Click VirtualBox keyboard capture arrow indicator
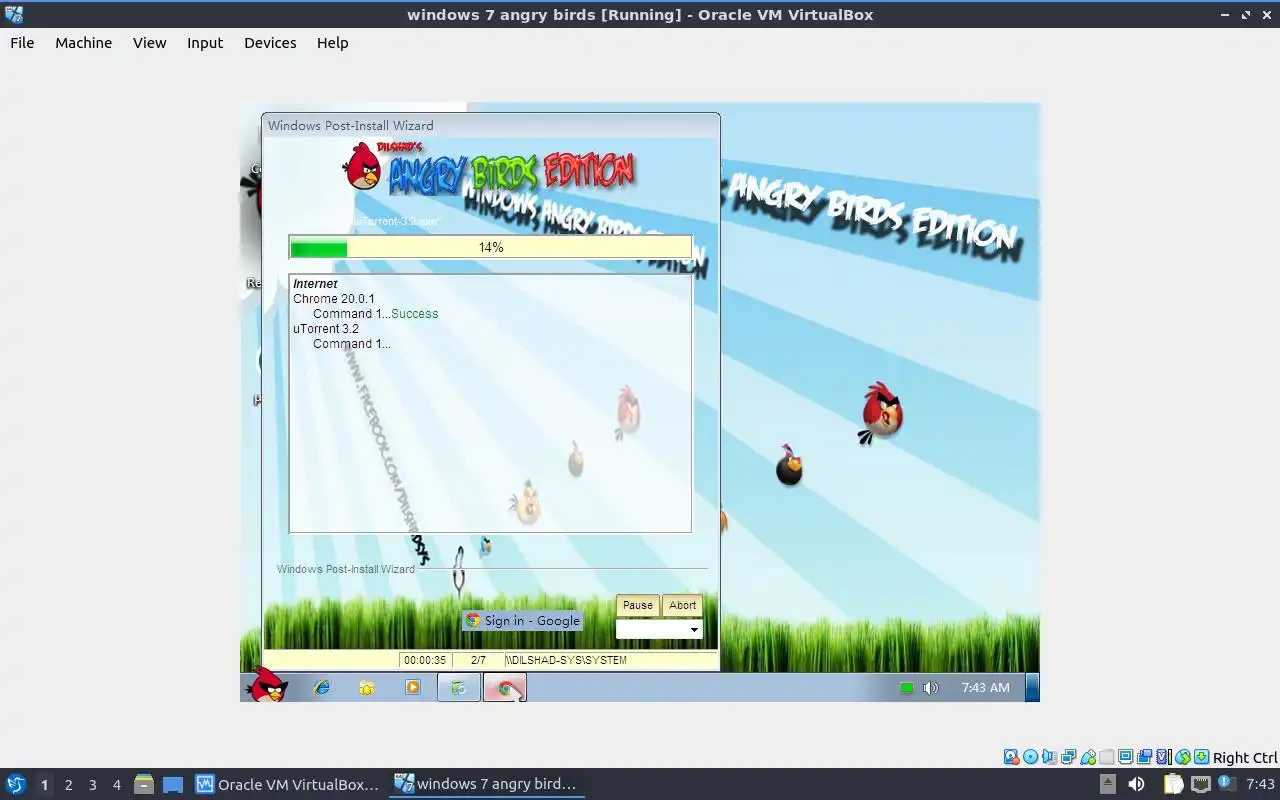This screenshot has height=800, width=1280. click(1201, 757)
